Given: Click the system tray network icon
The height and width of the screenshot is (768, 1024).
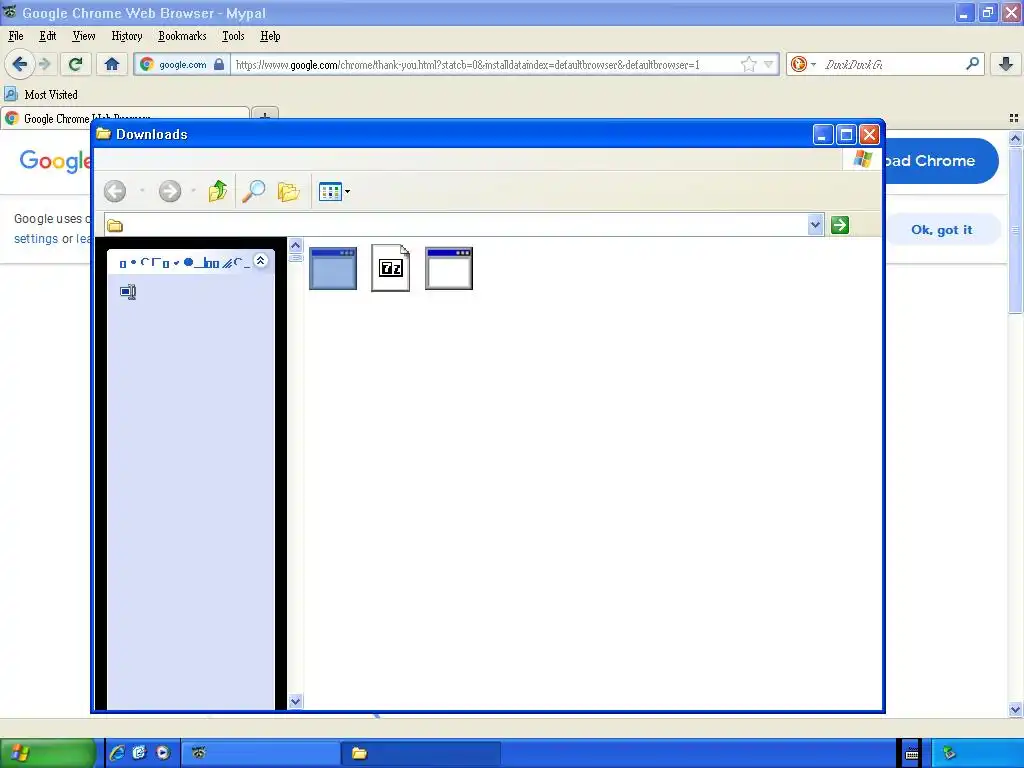Looking at the screenshot, I should tap(949, 754).
